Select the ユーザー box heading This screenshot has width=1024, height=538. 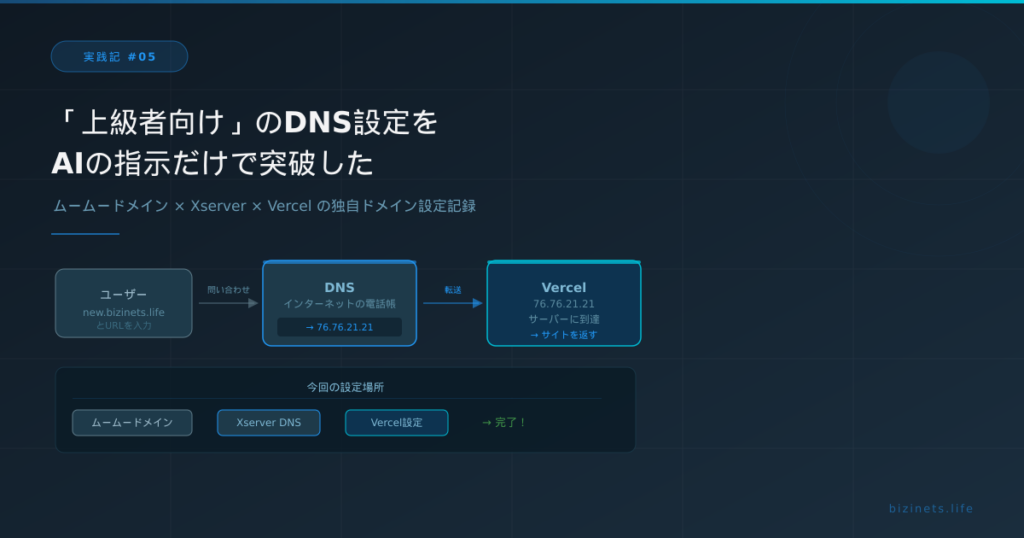[123, 295]
